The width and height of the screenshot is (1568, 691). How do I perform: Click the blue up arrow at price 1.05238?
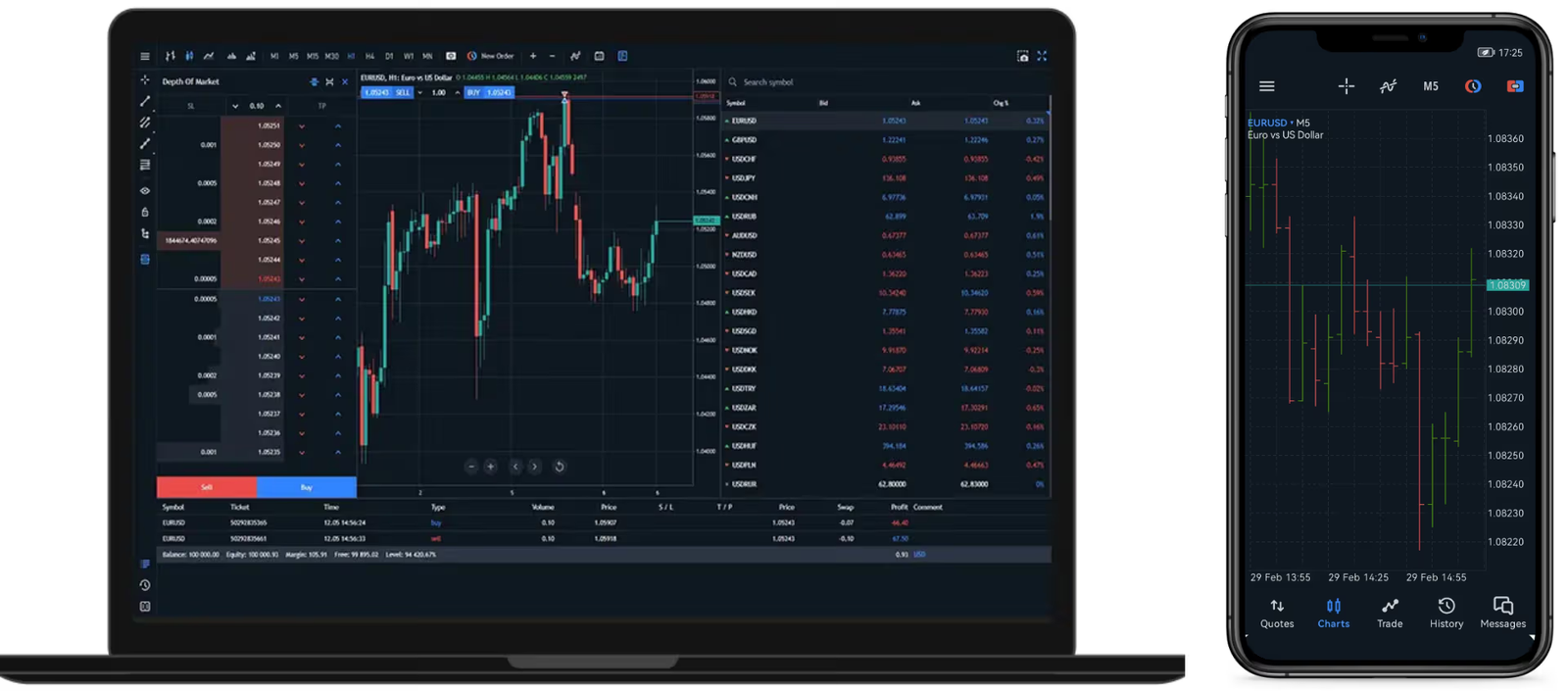coord(338,395)
